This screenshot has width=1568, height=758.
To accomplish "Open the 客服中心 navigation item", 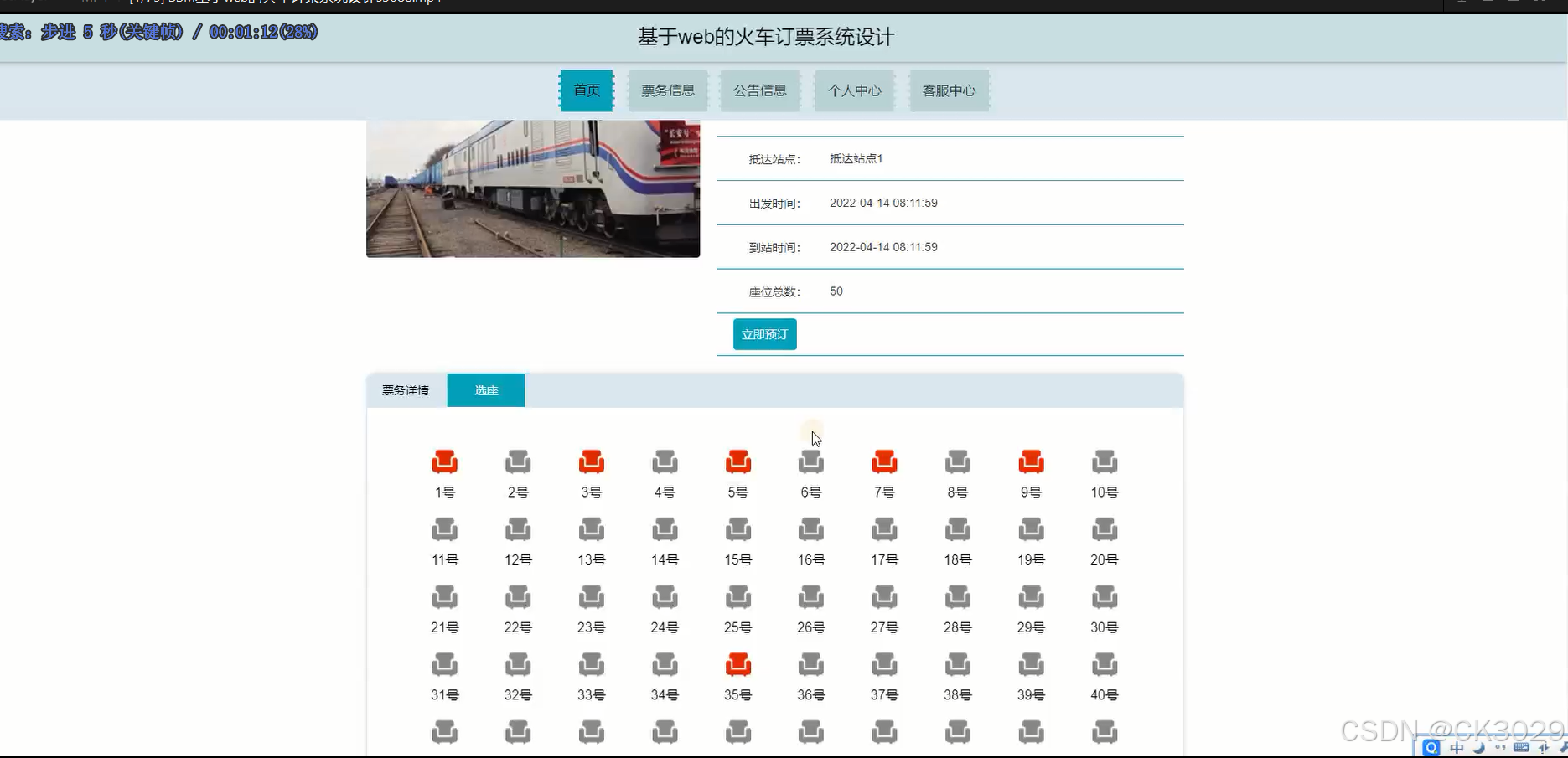I will tap(950, 90).
